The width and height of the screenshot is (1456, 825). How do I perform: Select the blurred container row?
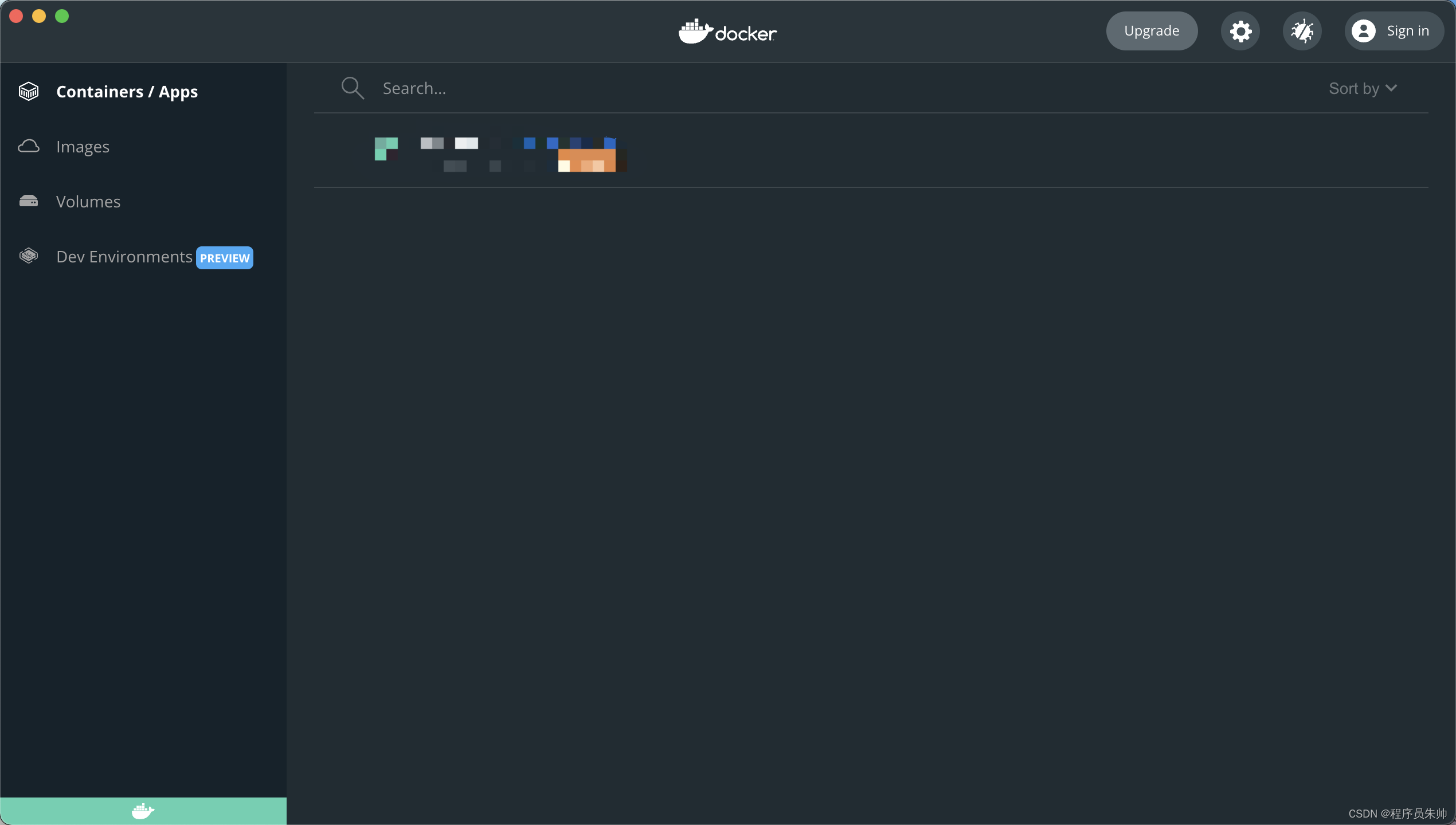(871, 151)
